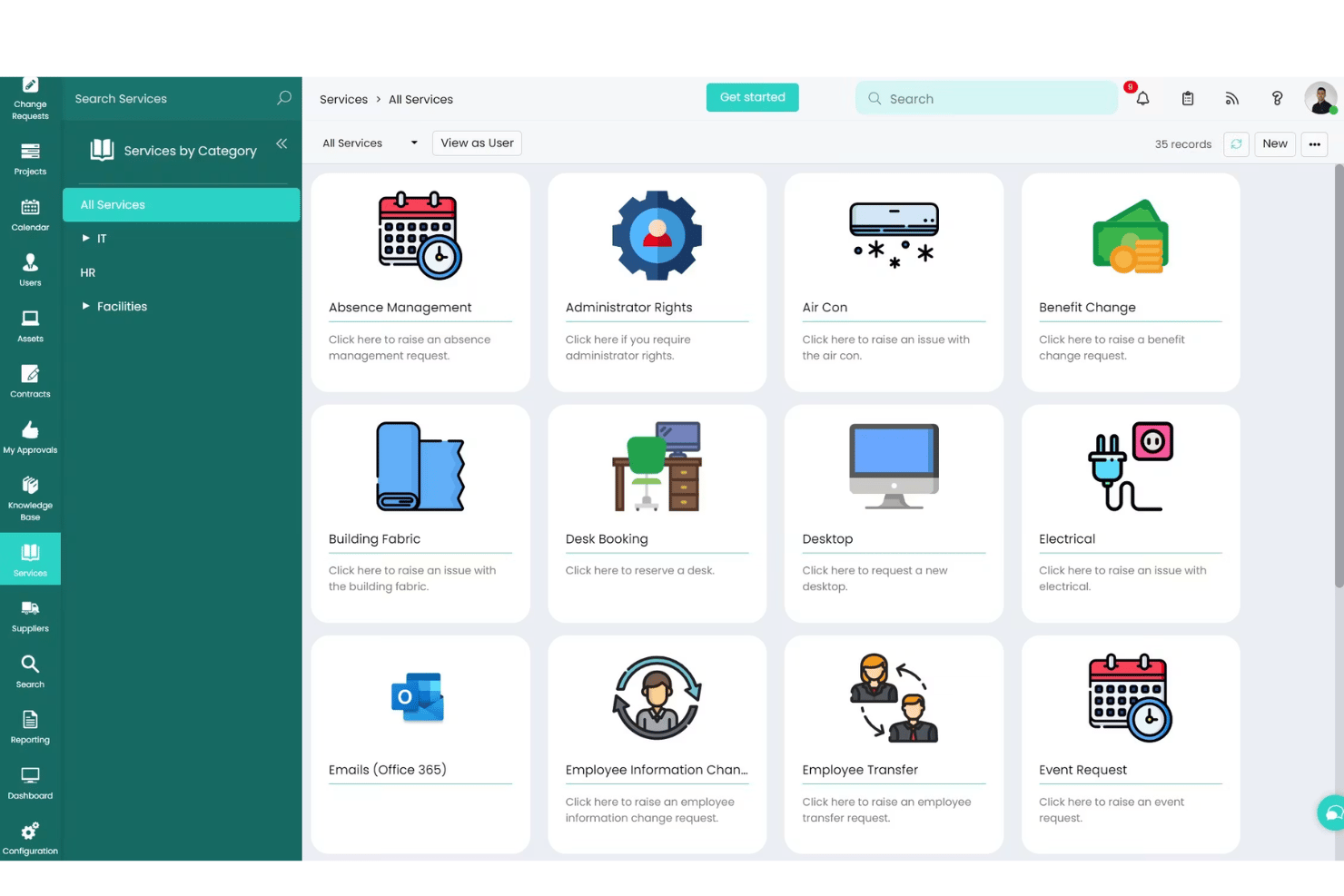The image size is (1344, 896).
Task: Open the Desk Booking service card
Action: pyautogui.click(x=657, y=514)
